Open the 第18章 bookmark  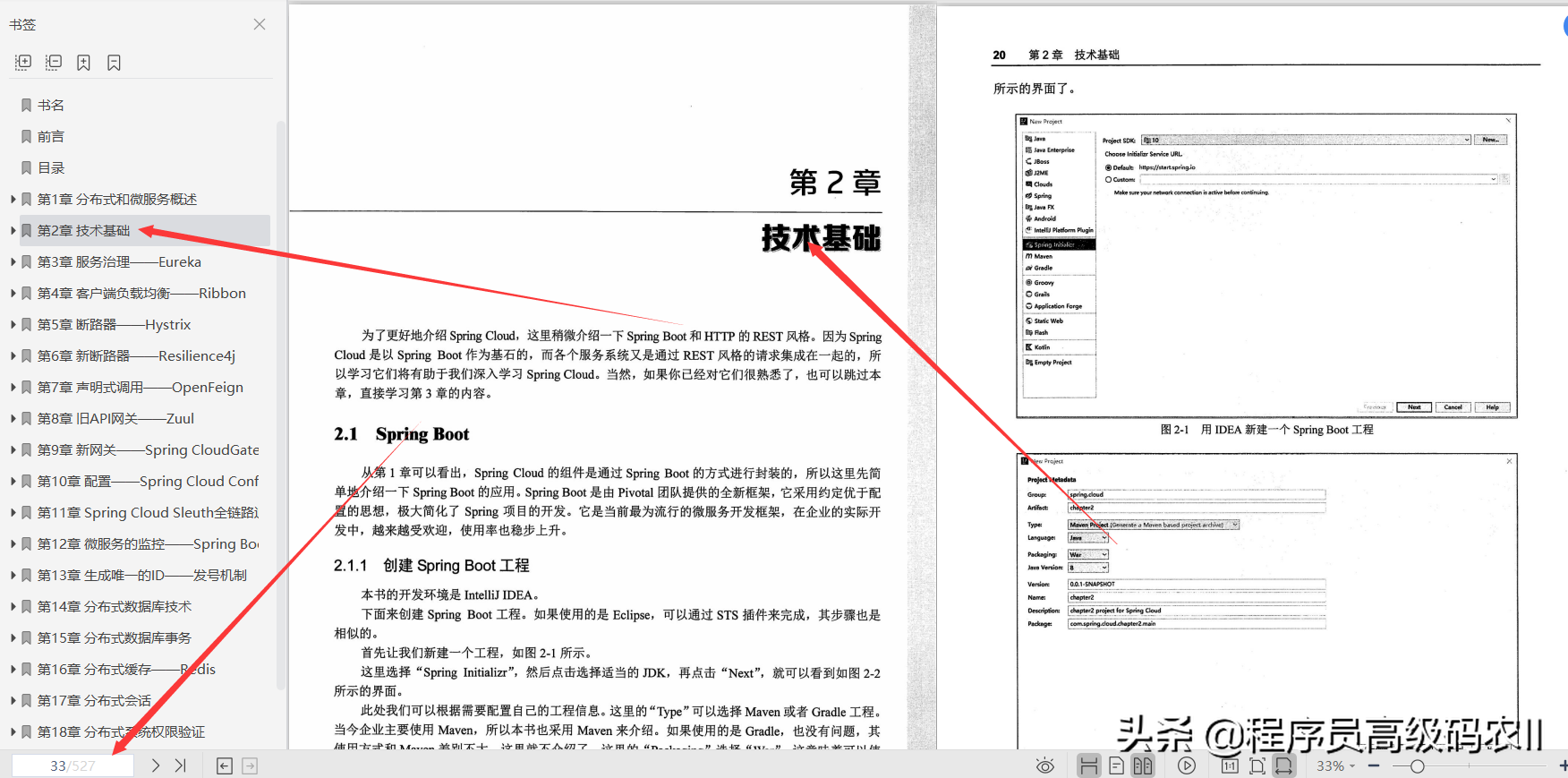pos(121,731)
